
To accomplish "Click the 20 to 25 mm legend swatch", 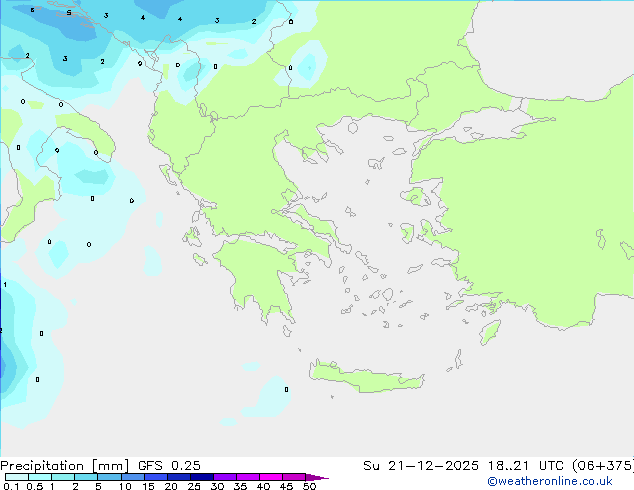I will click(x=178, y=477).
